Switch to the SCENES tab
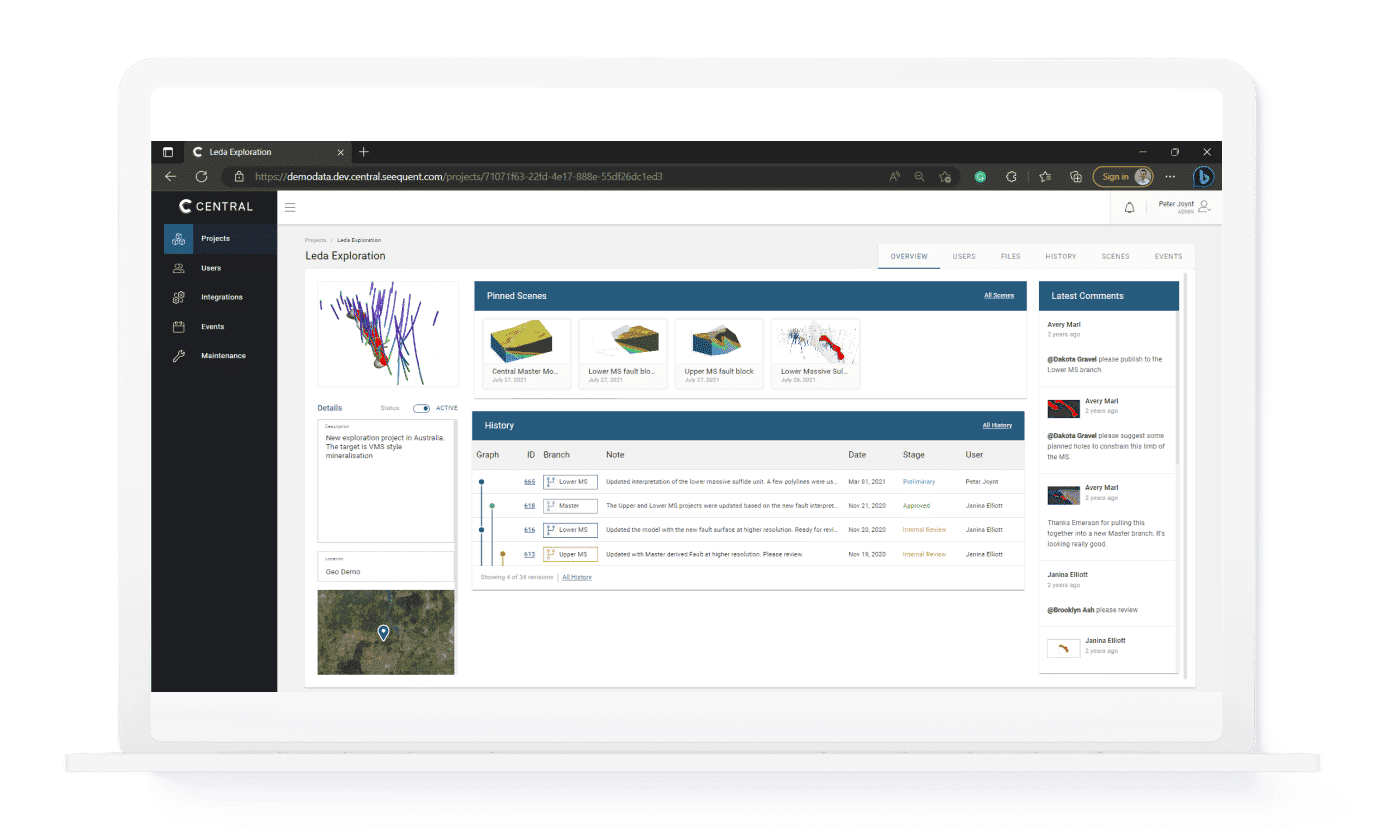 click(1115, 256)
